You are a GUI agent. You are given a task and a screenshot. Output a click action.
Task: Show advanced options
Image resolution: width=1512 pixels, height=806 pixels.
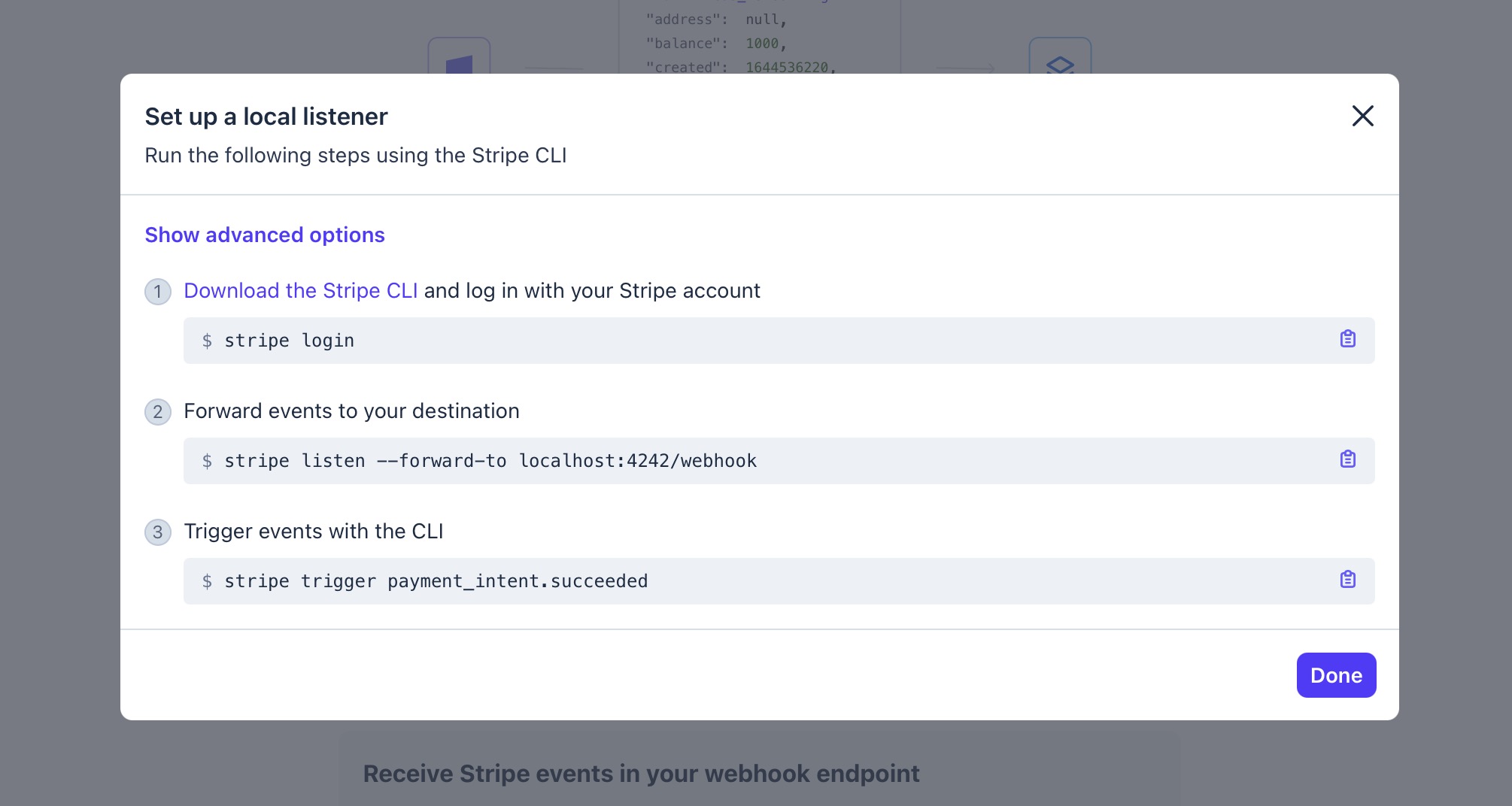pos(265,235)
